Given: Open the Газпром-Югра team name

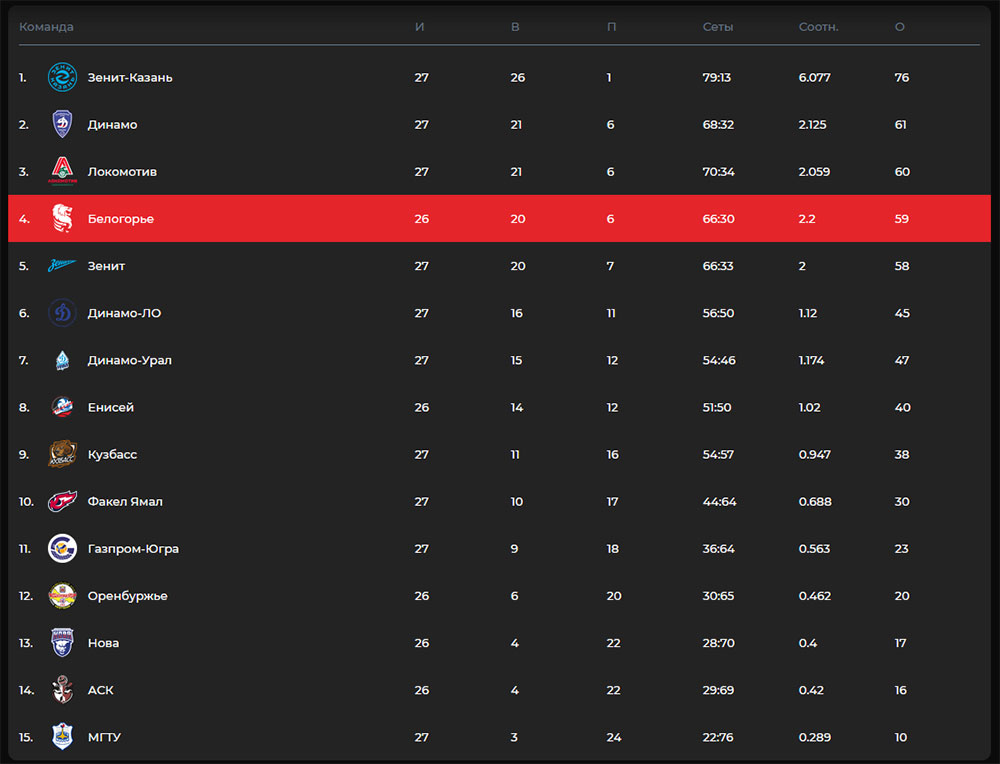Looking at the screenshot, I should coord(133,548).
